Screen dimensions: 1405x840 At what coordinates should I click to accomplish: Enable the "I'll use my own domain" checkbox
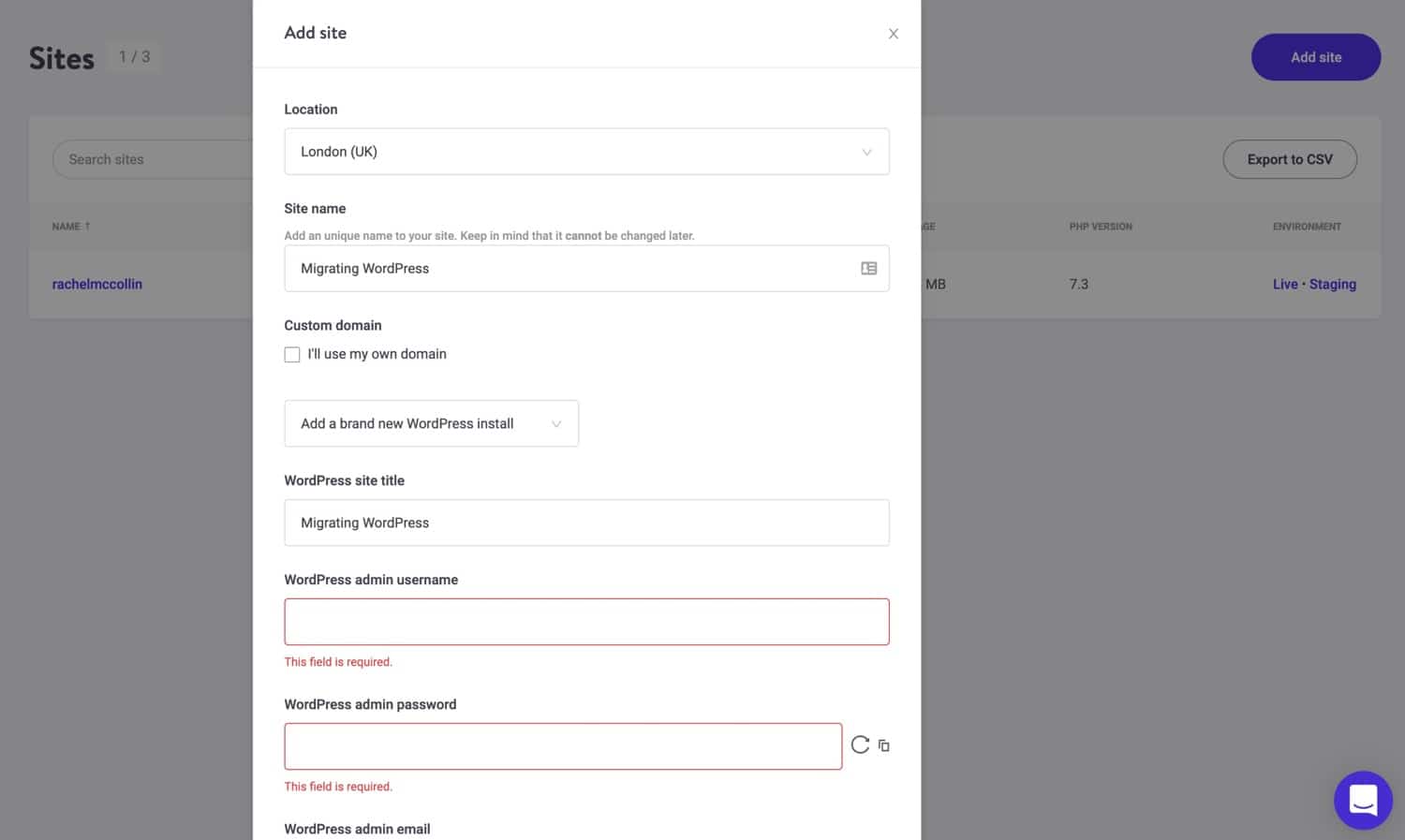[x=291, y=354]
